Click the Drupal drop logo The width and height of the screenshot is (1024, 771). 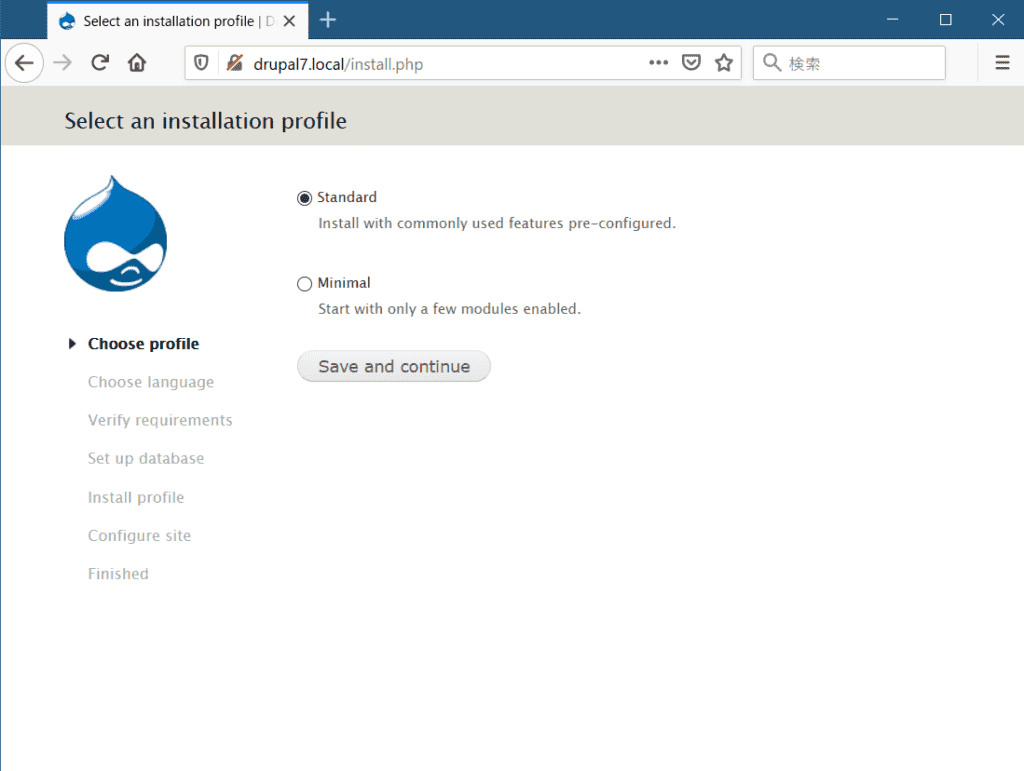(x=116, y=233)
